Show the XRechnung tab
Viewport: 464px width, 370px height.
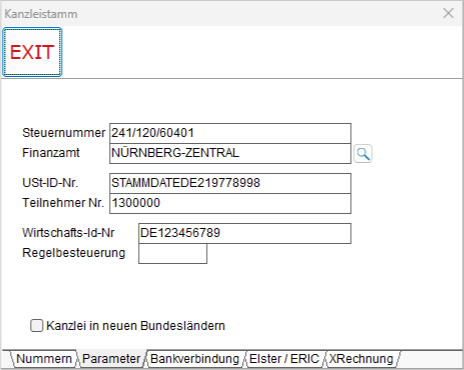tap(361, 359)
